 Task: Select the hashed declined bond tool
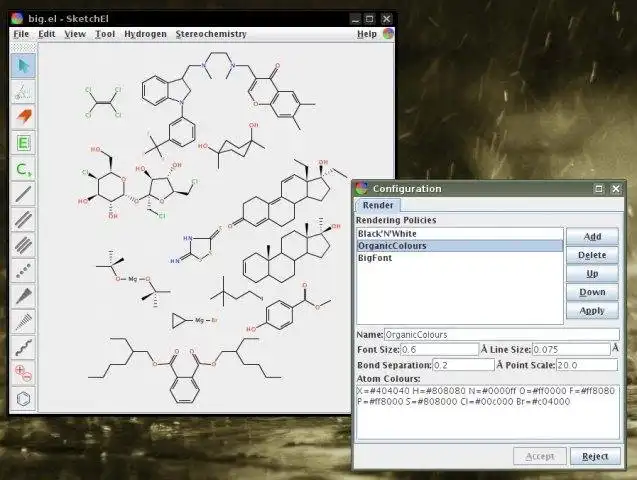[x=23, y=321]
